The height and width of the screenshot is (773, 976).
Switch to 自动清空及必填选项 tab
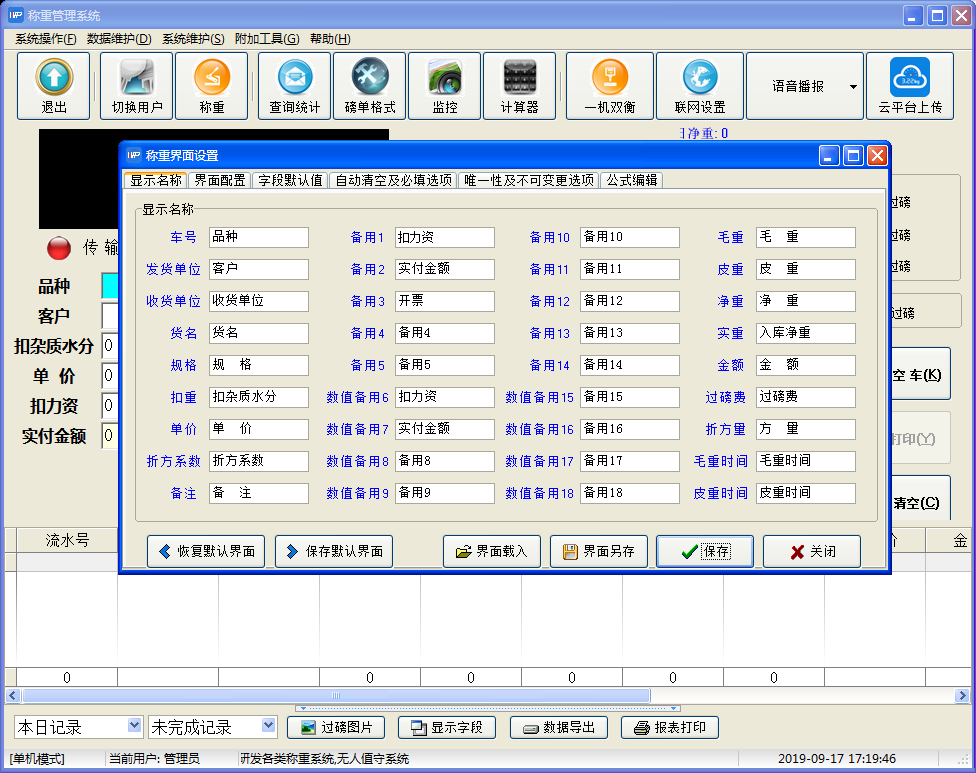(x=393, y=180)
